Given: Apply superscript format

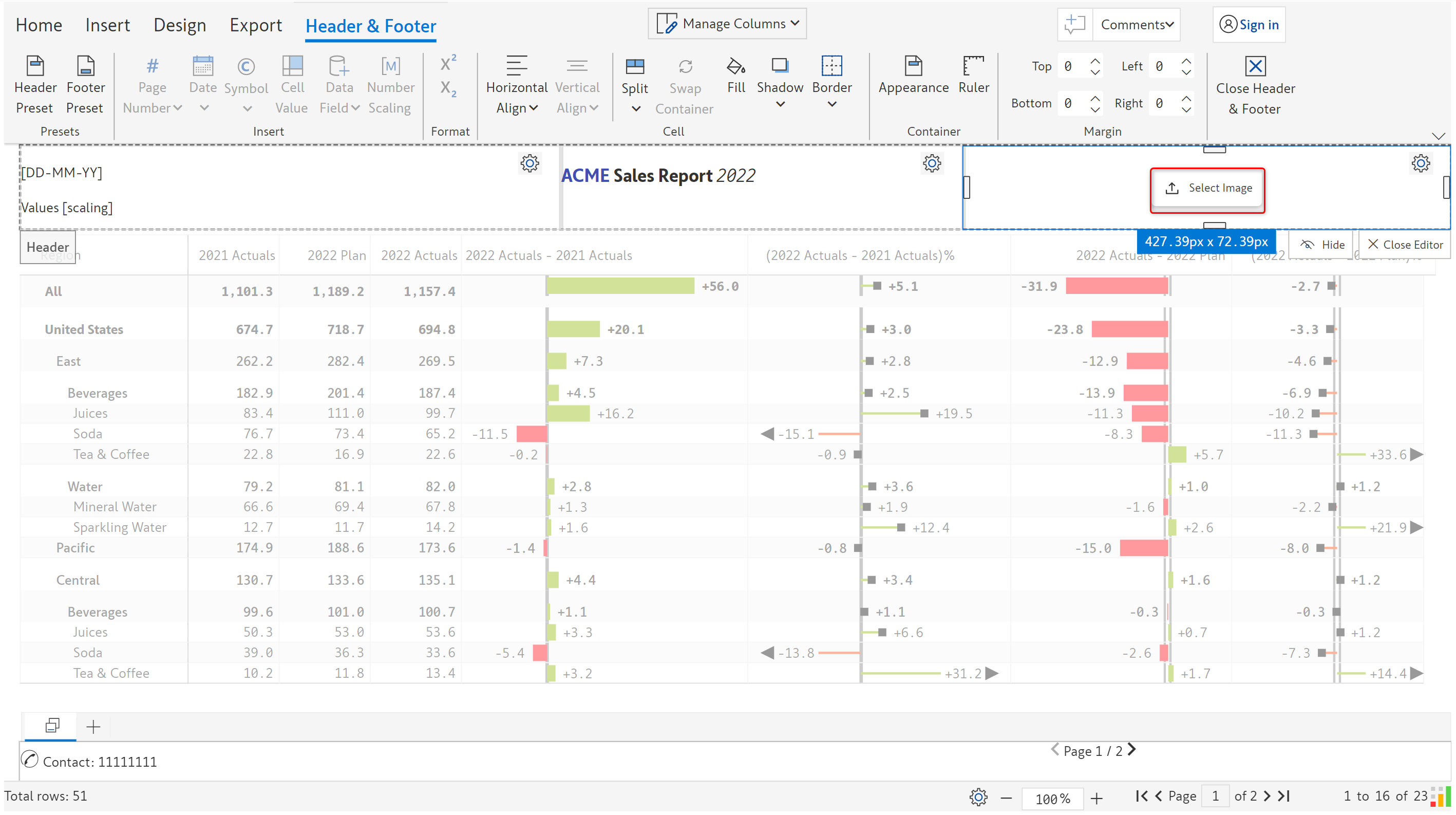Looking at the screenshot, I should coord(448,63).
